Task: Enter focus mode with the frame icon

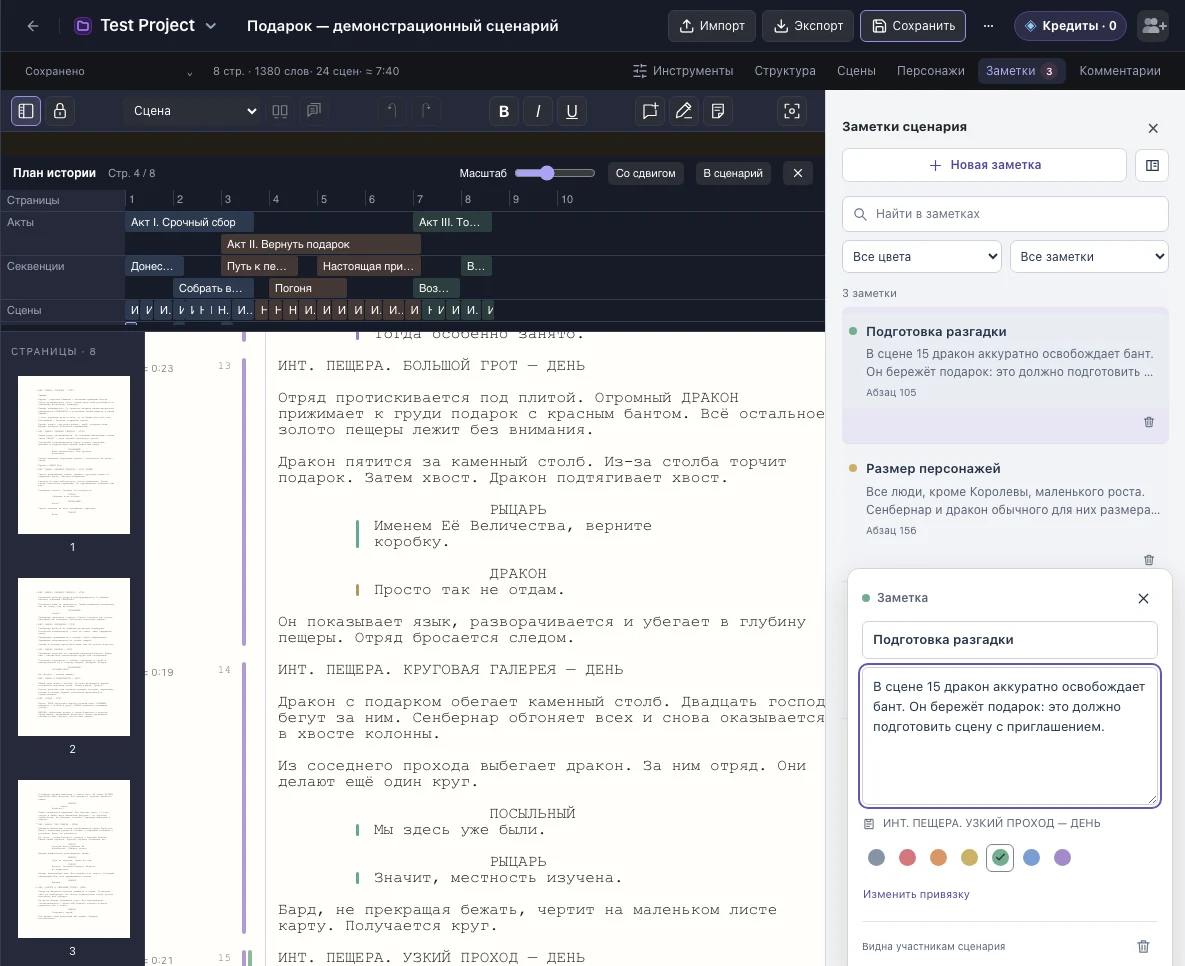Action: (791, 111)
